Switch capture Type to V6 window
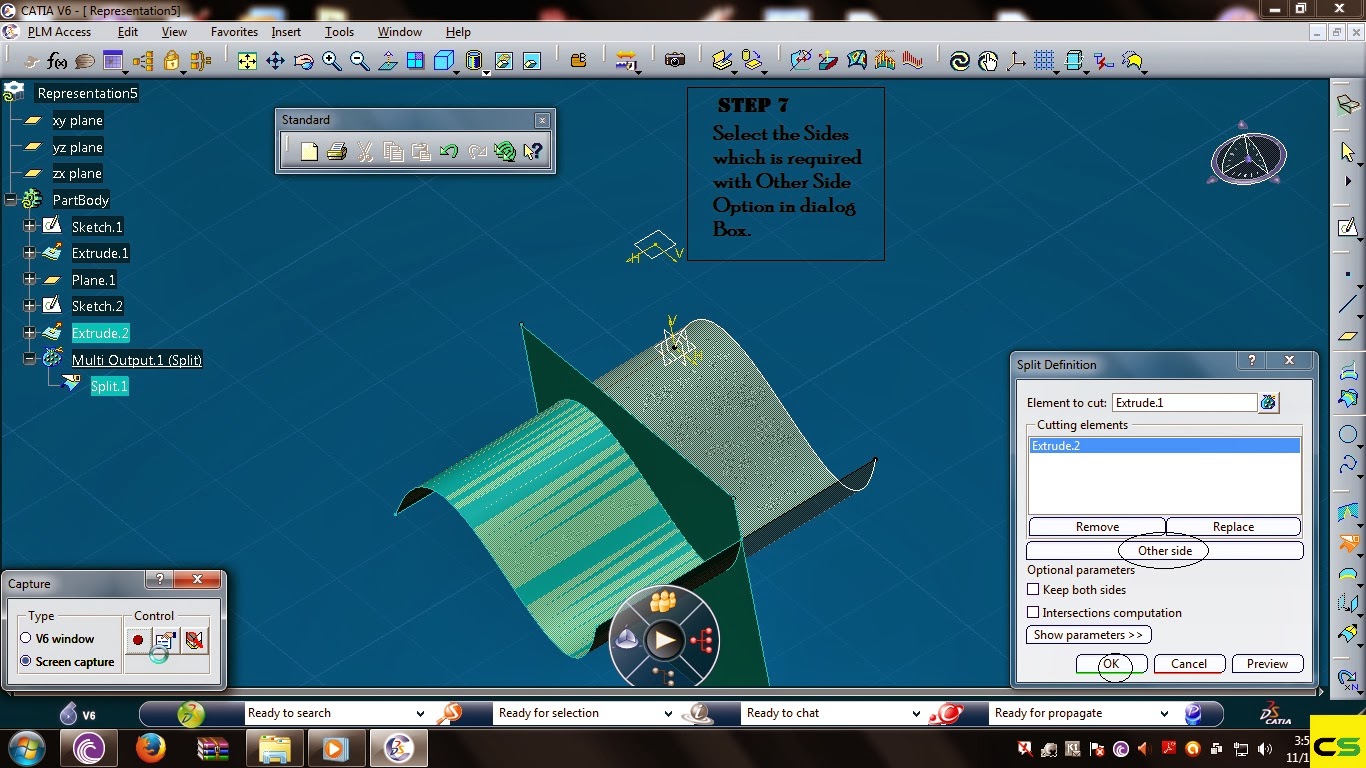 click(27, 638)
